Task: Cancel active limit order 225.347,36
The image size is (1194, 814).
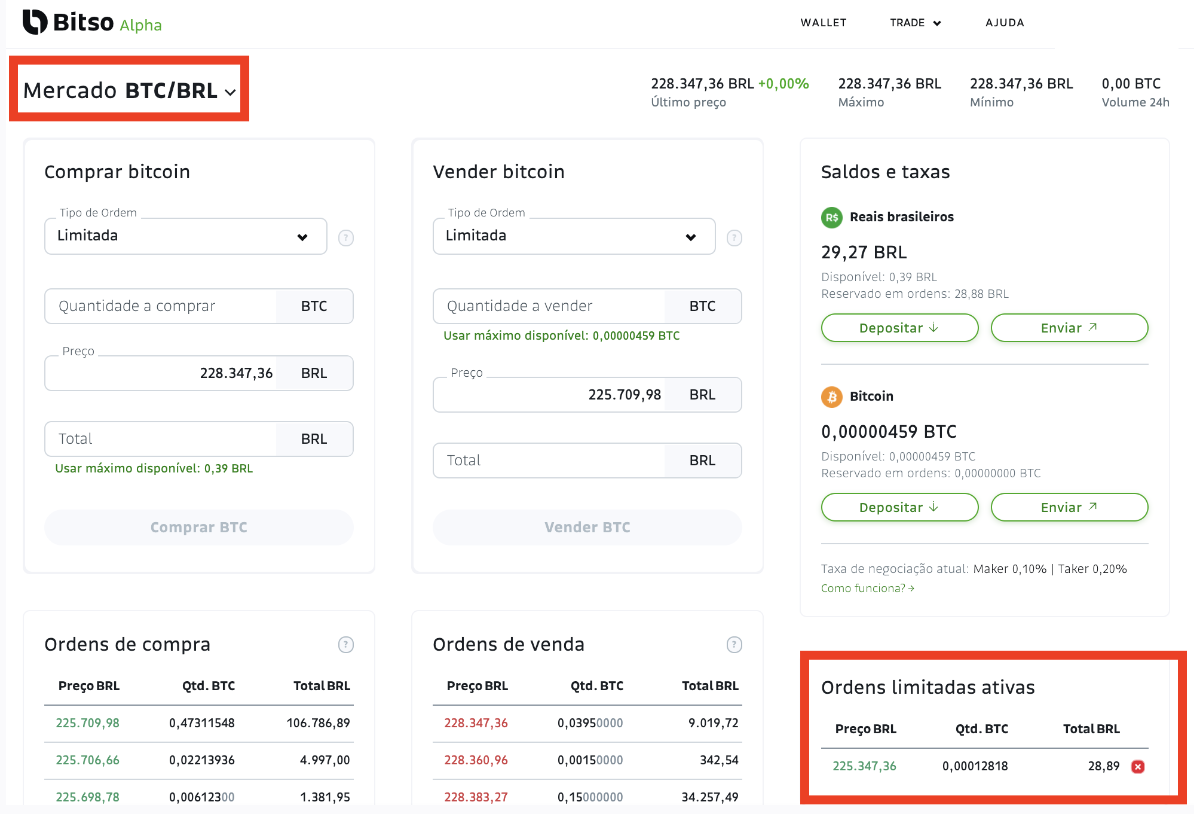Action: point(1138,767)
